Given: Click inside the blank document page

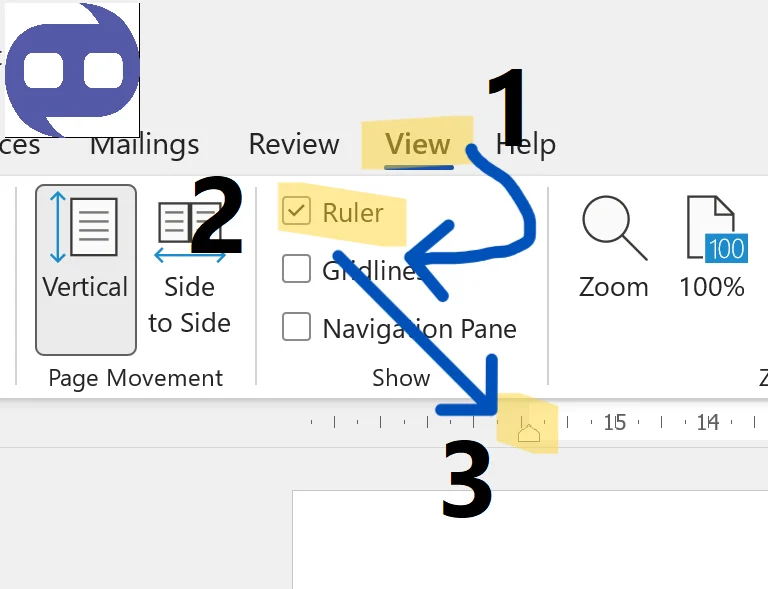Looking at the screenshot, I should coord(530,540).
